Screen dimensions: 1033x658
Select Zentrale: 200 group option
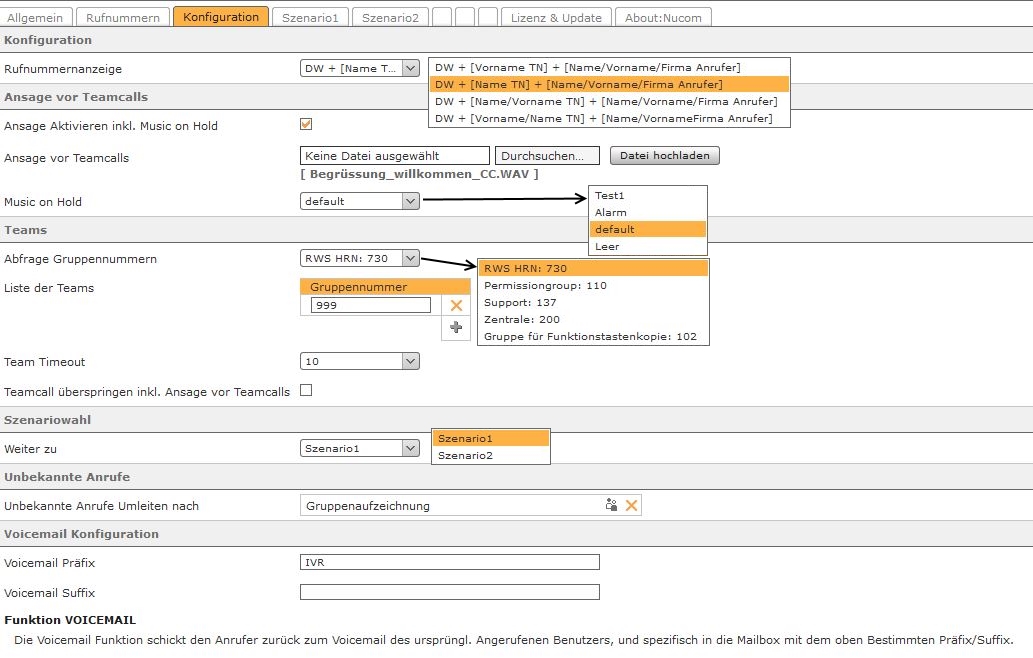pyautogui.click(x=594, y=319)
